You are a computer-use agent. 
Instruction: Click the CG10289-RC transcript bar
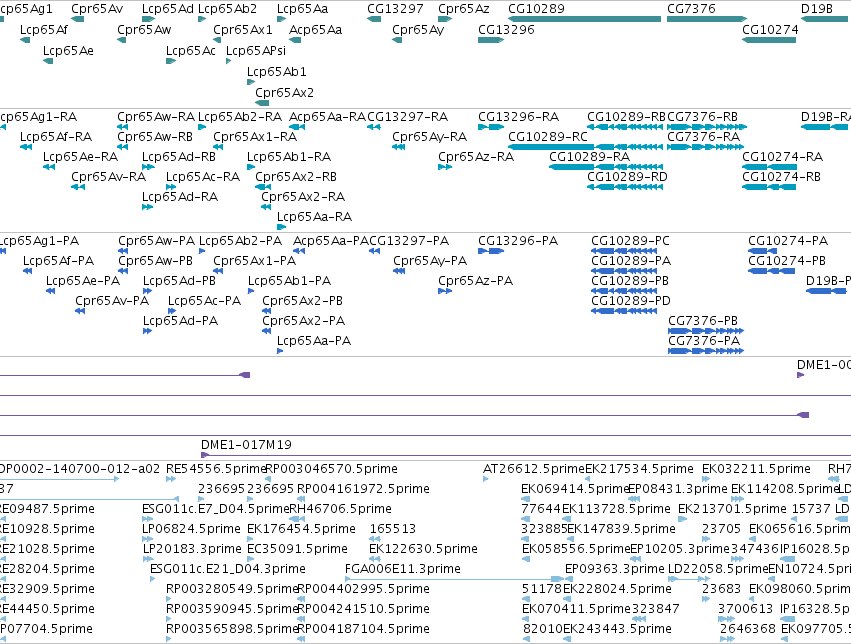pos(585,147)
